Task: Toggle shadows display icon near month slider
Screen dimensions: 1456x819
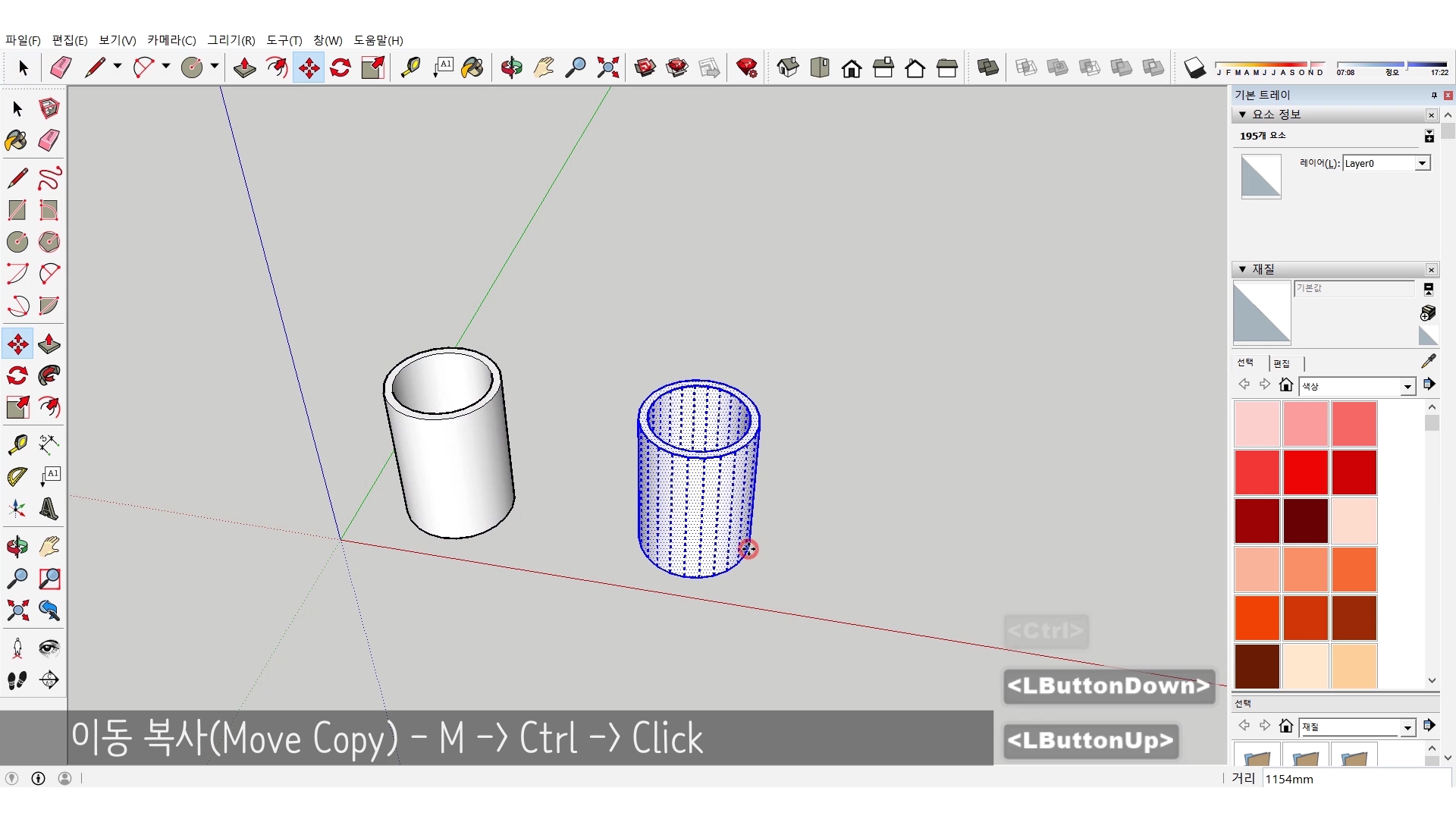Action: coord(1194,67)
